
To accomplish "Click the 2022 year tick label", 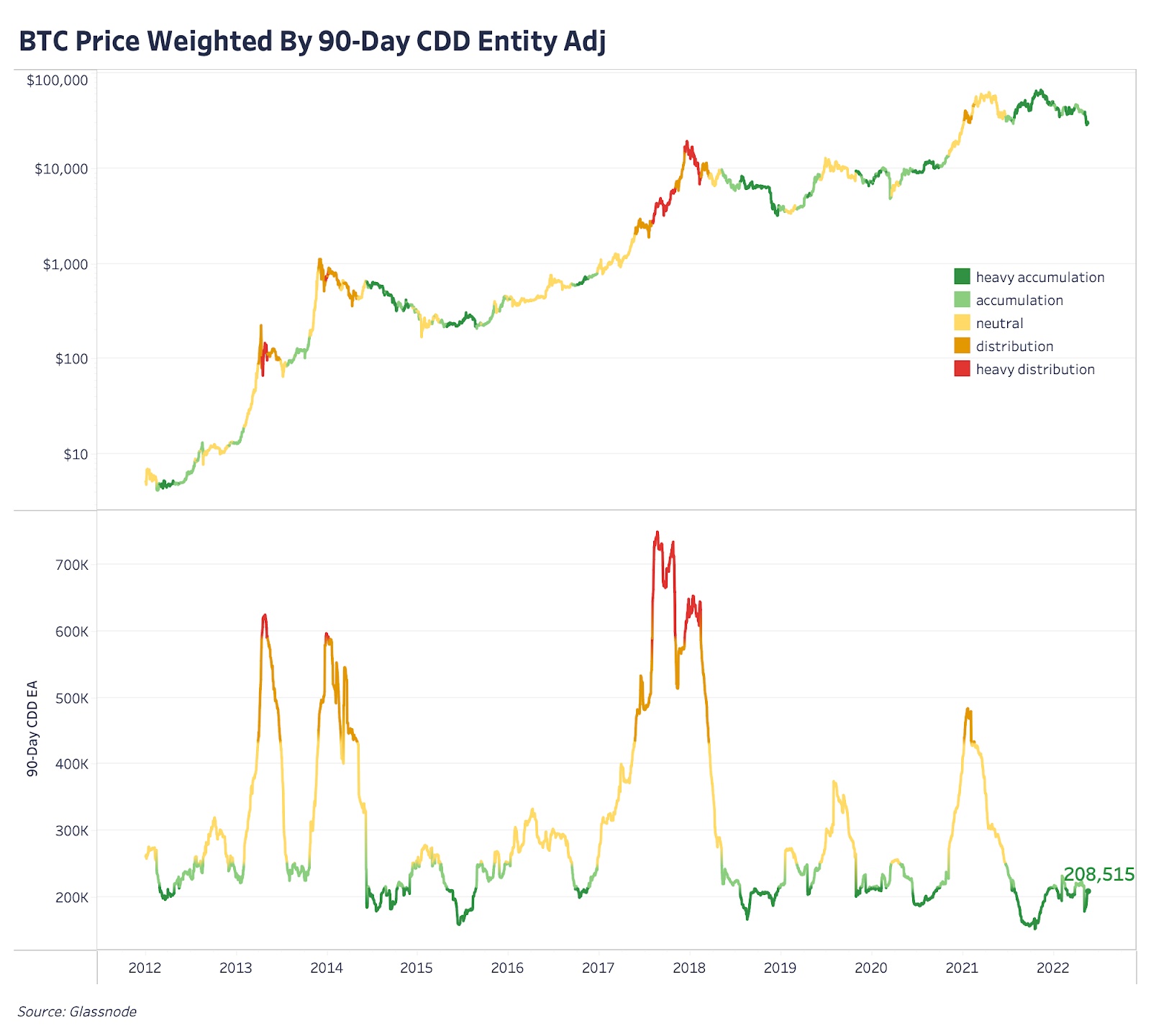I will tap(1052, 968).
